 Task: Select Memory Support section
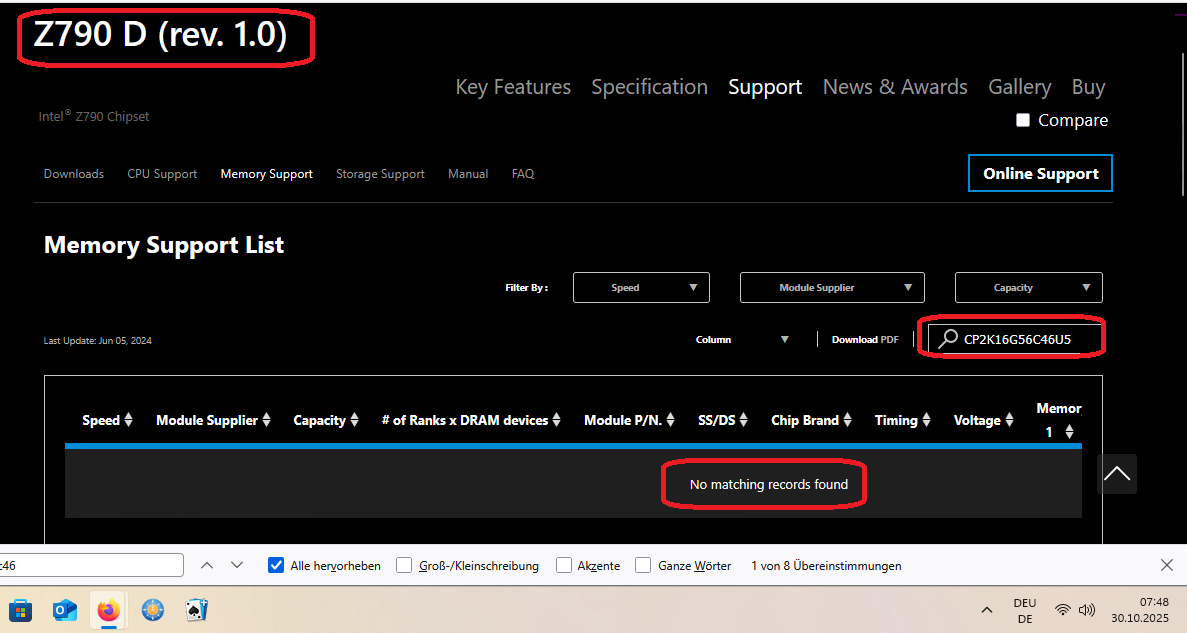tap(266, 174)
